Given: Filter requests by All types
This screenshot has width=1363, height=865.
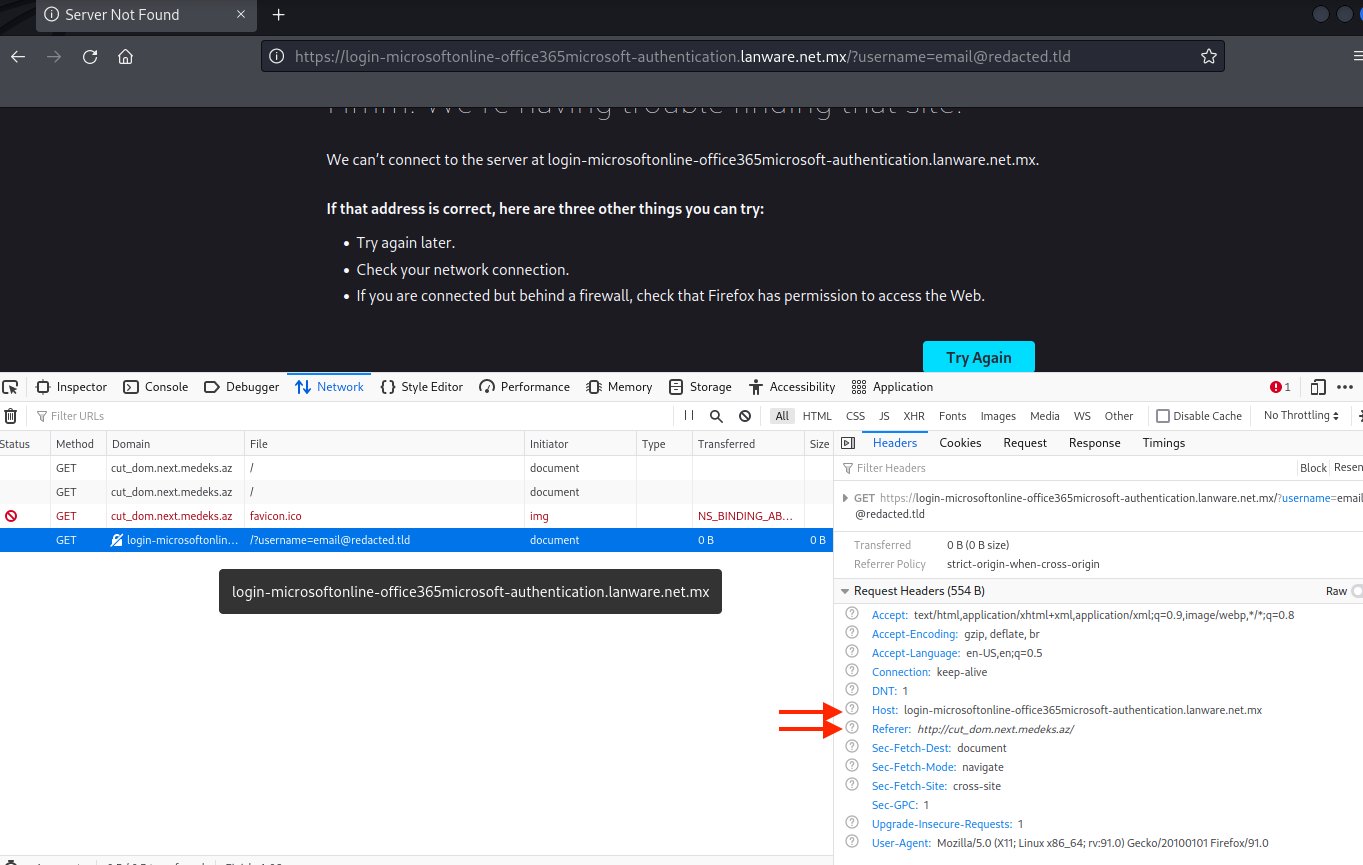Looking at the screenshot, I should pos(781,416).
